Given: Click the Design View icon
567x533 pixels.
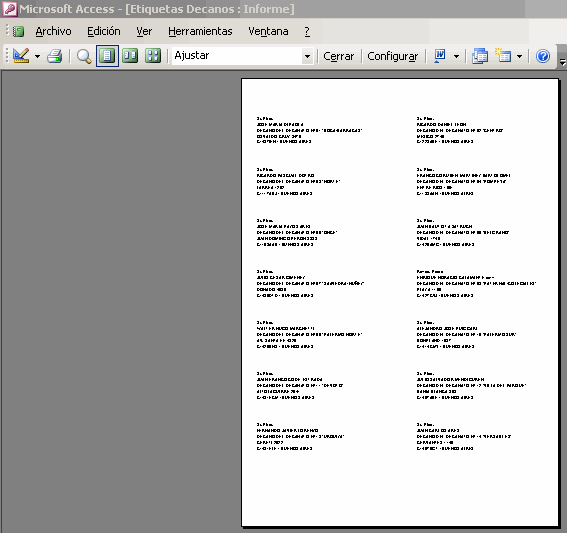Looking at the screenshot, I should pyautogui.click(x=21, y=56).
